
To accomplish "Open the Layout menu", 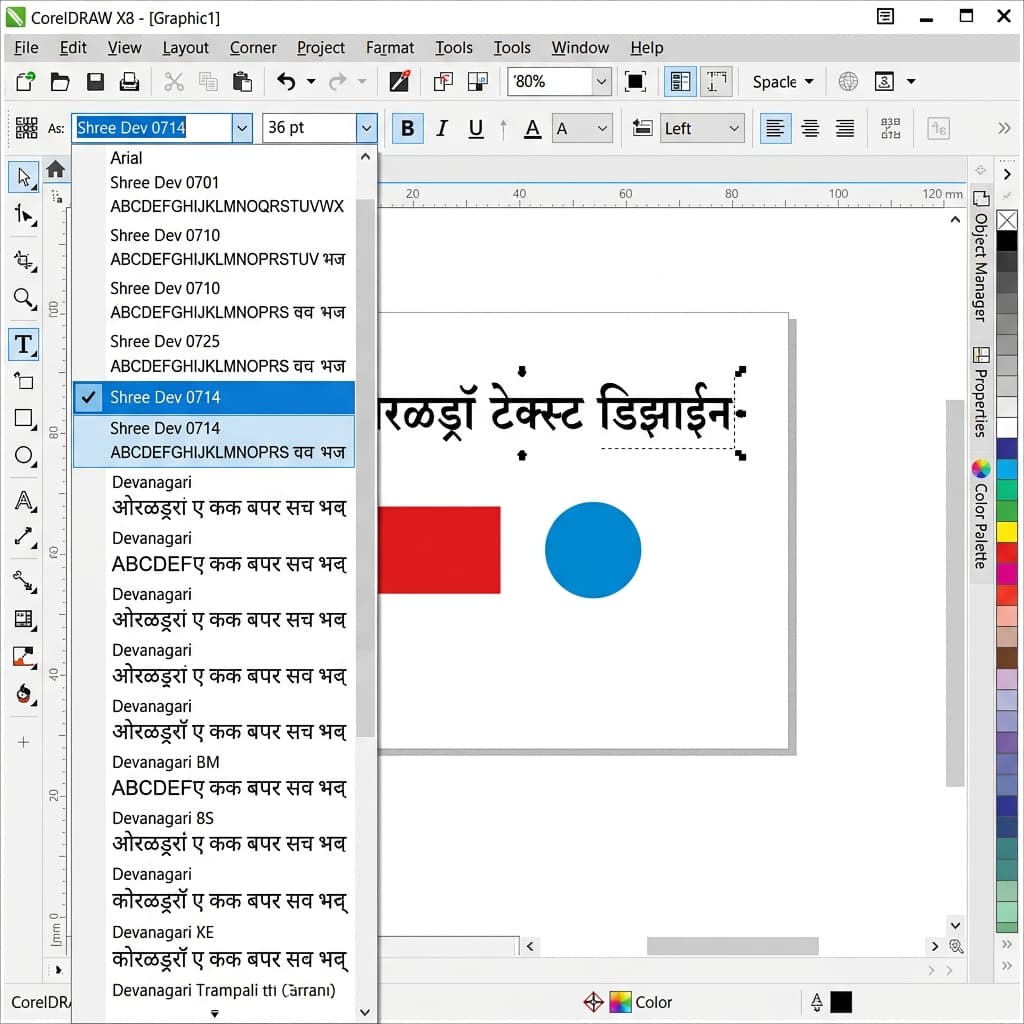I will pyautogui.click(x=185, y=48).
